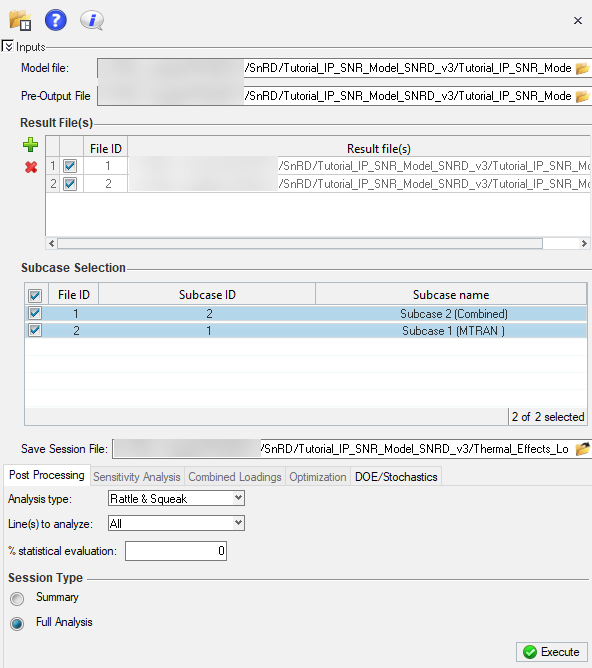The height and width of the screenshot is (668, 592).
Task: Switch to the DOE/Stochastics tab
Action: pos(396,477)
